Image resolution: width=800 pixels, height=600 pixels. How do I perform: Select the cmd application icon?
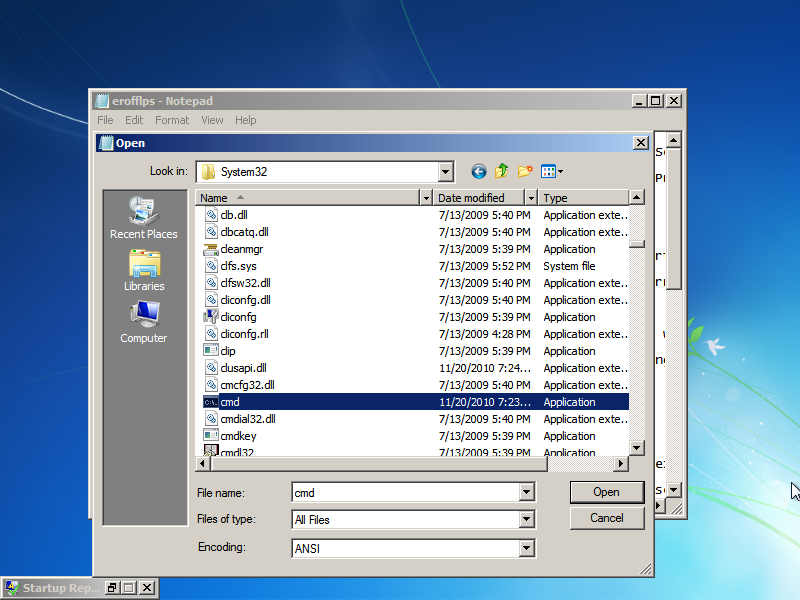(x=211, y=402)
